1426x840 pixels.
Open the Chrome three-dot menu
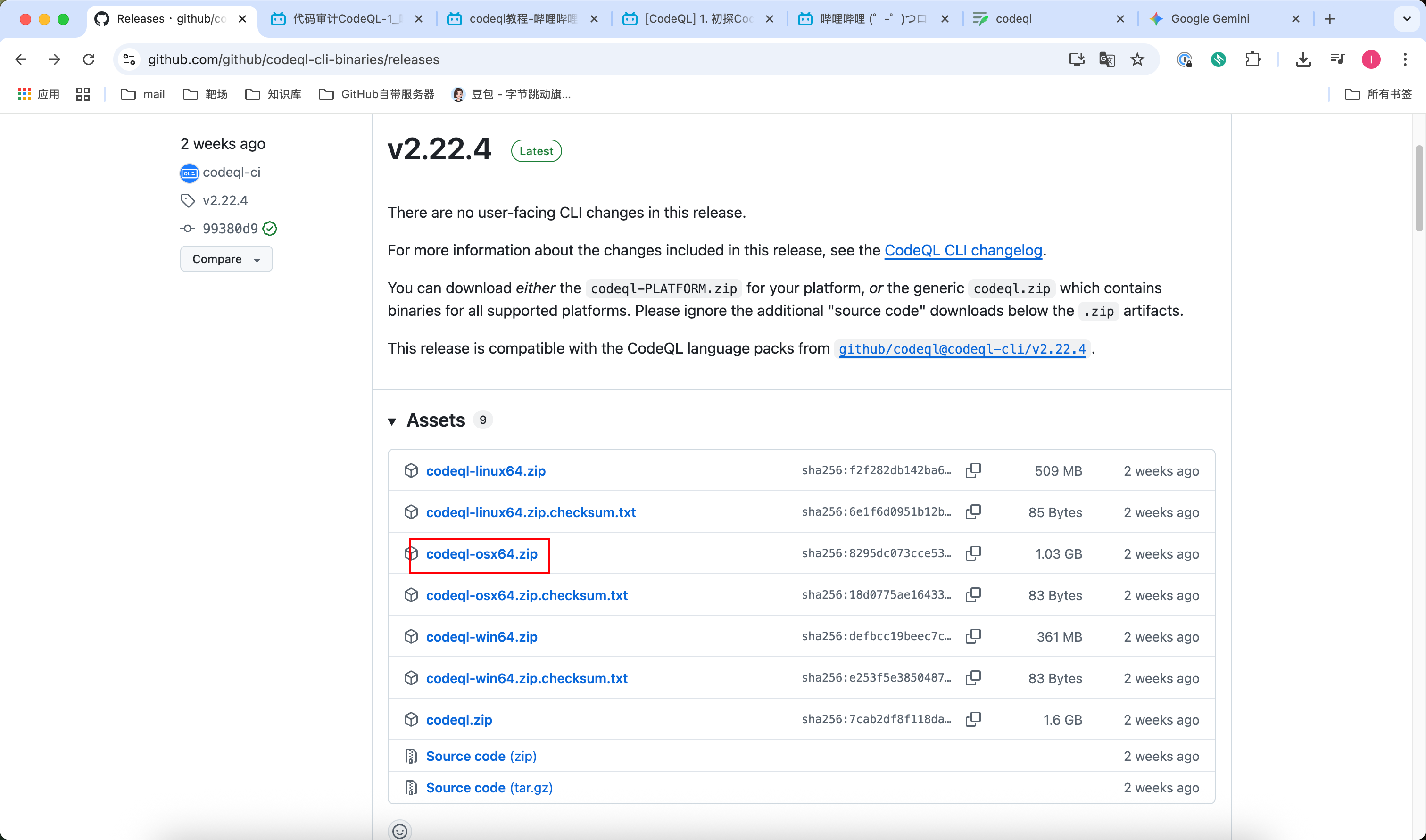click(x=1405, y=59)
